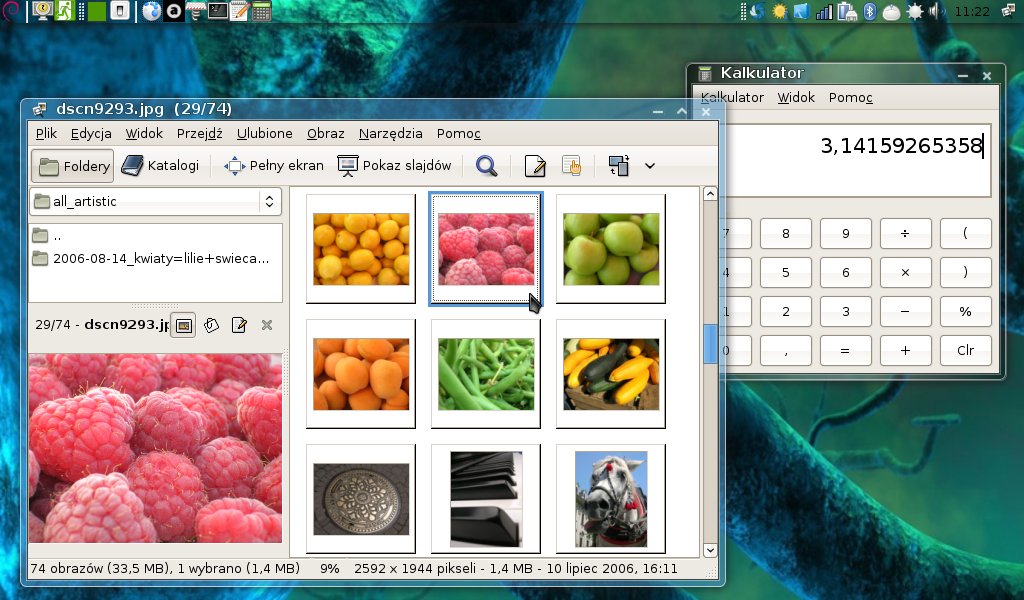Click calculator key 8
1024x600 pixels.
click(786, 234)
